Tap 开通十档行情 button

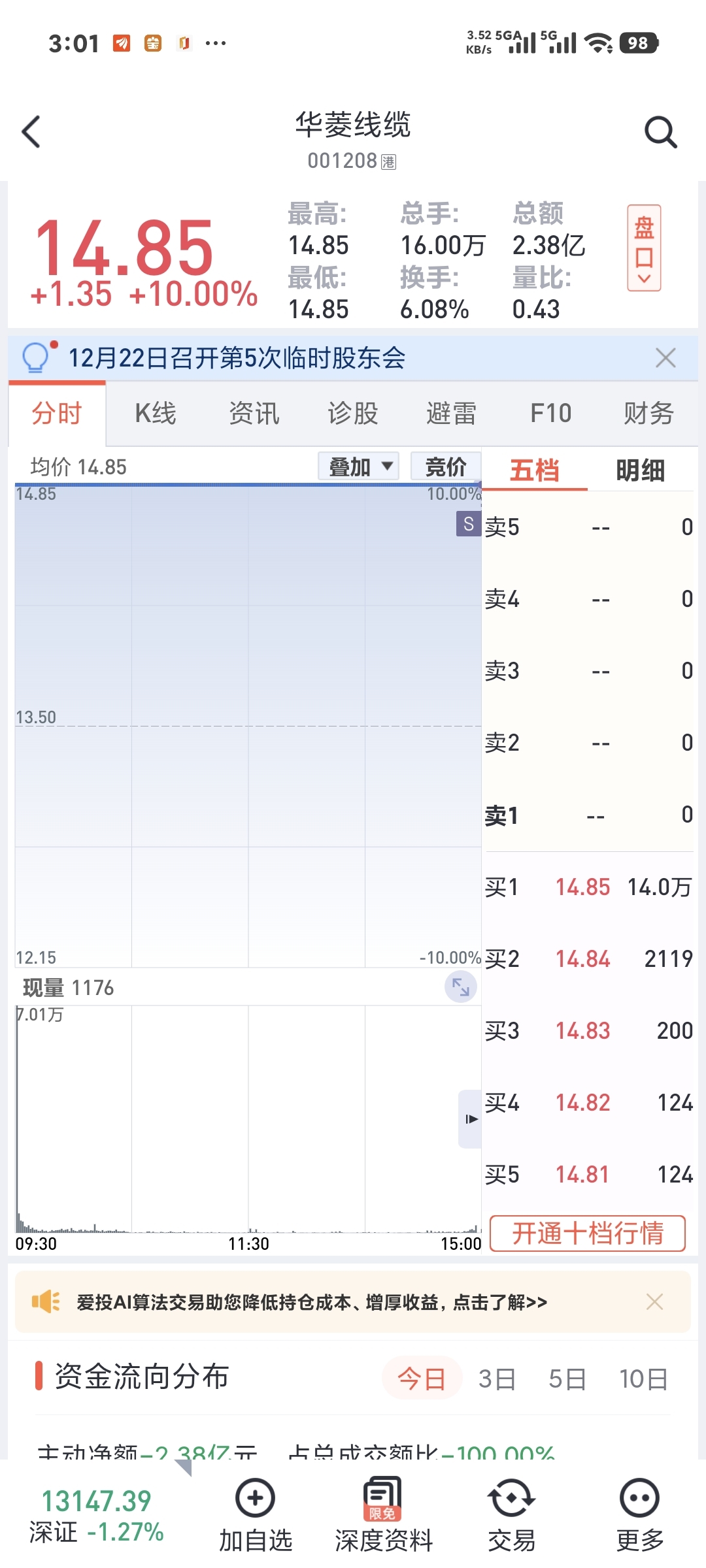pos(588,1233)
